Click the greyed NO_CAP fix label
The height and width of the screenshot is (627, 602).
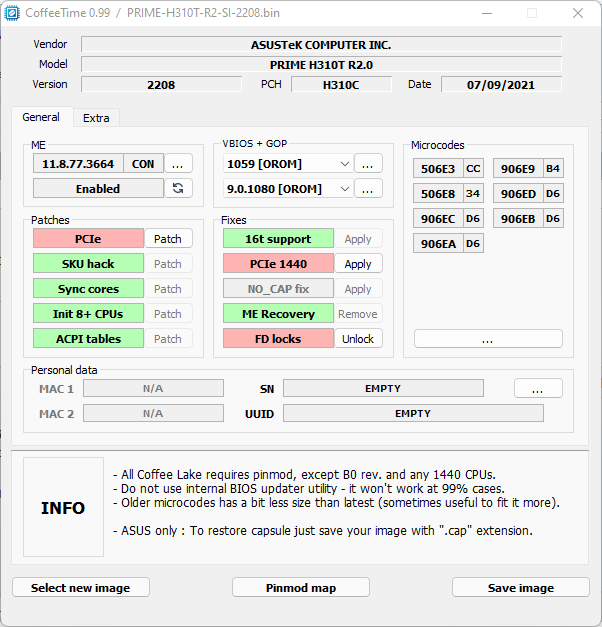pyautogui.click(x=278, y=289)
